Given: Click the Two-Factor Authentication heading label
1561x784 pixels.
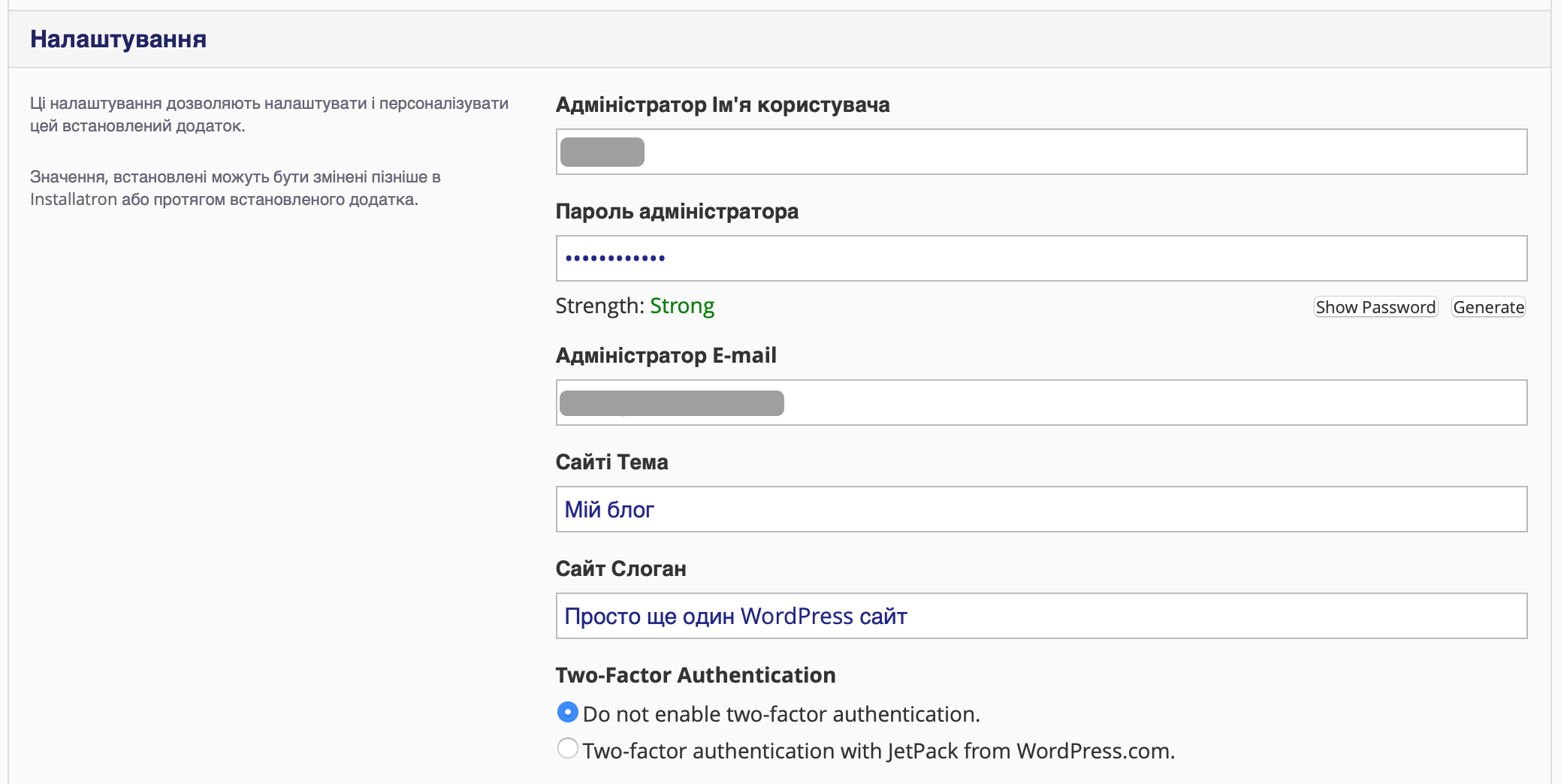Looking at the screenshot, I should coord(695,675).
